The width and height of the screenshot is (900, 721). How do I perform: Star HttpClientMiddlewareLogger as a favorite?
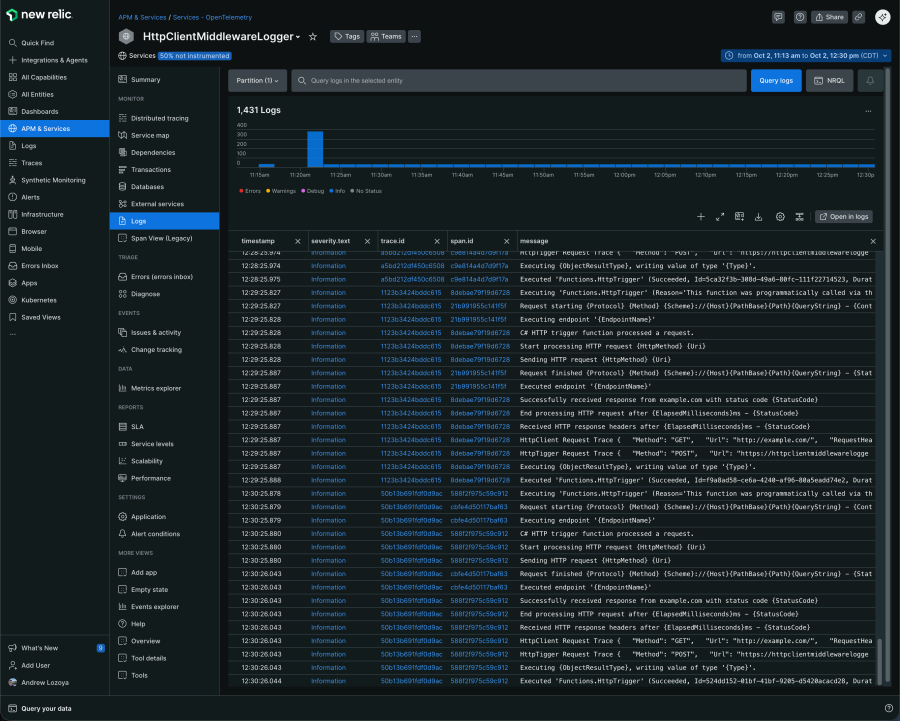click(312, 35)
